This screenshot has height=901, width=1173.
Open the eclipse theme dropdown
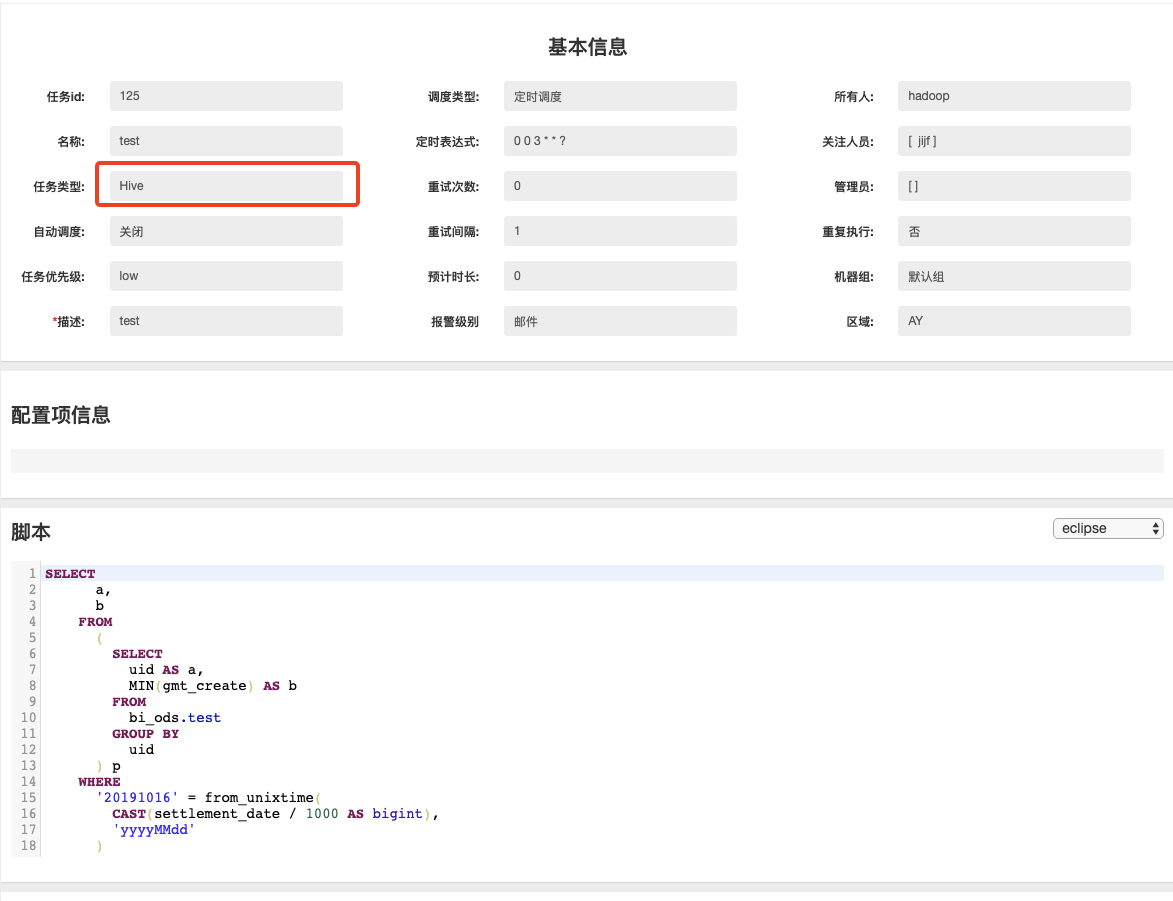pyautogui.click(x=1108, y=528)
